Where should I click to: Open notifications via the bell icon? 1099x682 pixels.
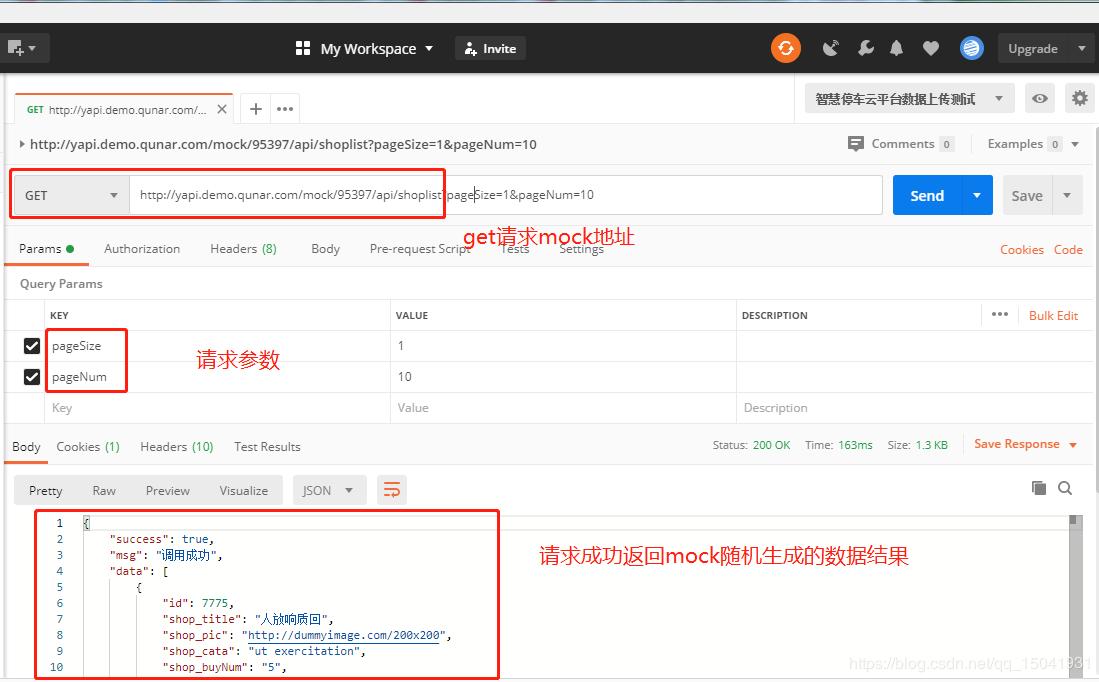[896, 47]
